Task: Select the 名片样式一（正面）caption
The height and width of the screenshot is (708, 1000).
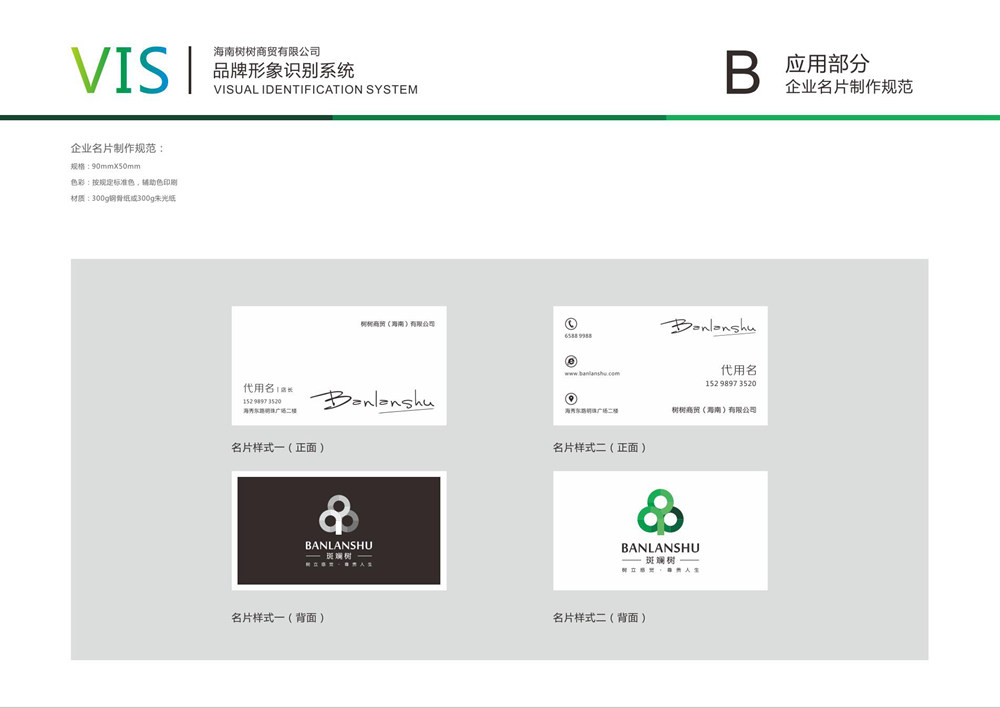Action: [x=278, y=447]
